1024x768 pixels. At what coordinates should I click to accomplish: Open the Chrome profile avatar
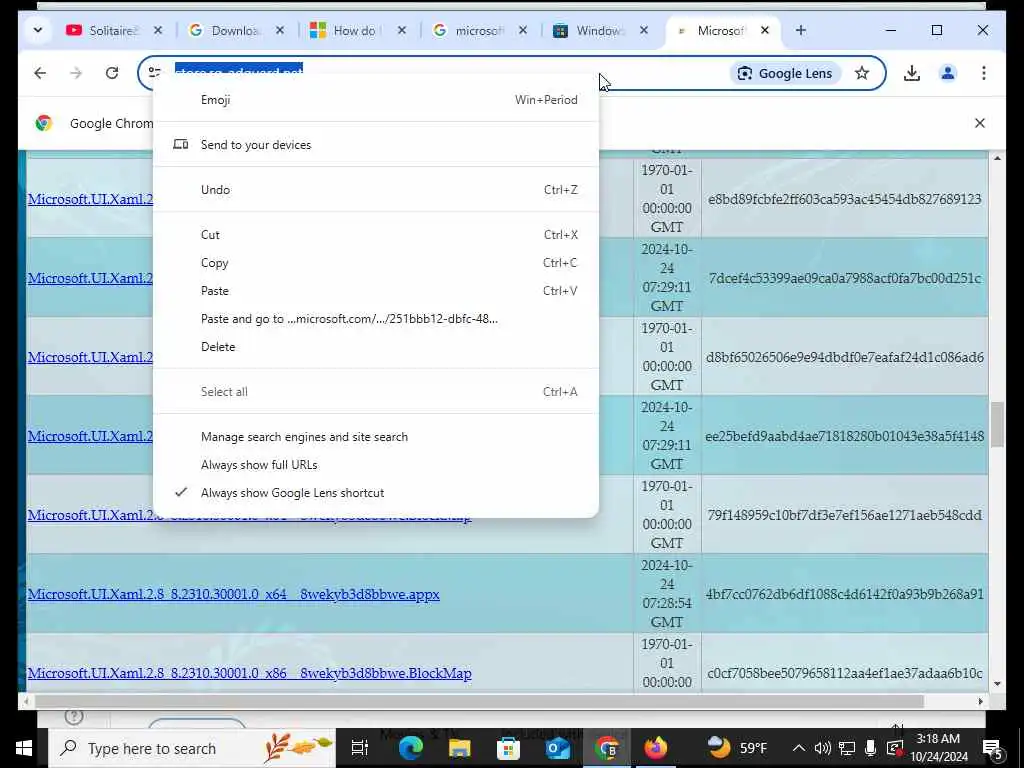point(948,73)
